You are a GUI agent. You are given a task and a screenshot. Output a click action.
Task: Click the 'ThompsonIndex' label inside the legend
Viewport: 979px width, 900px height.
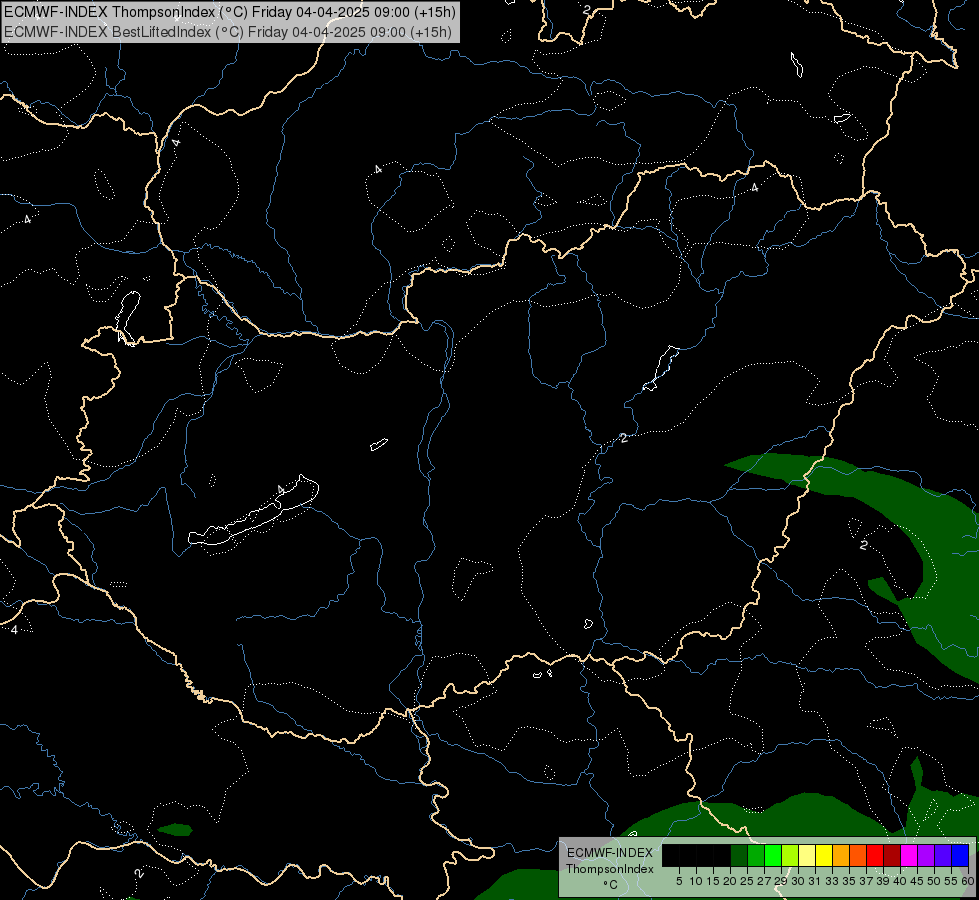[x=610, y=869]
